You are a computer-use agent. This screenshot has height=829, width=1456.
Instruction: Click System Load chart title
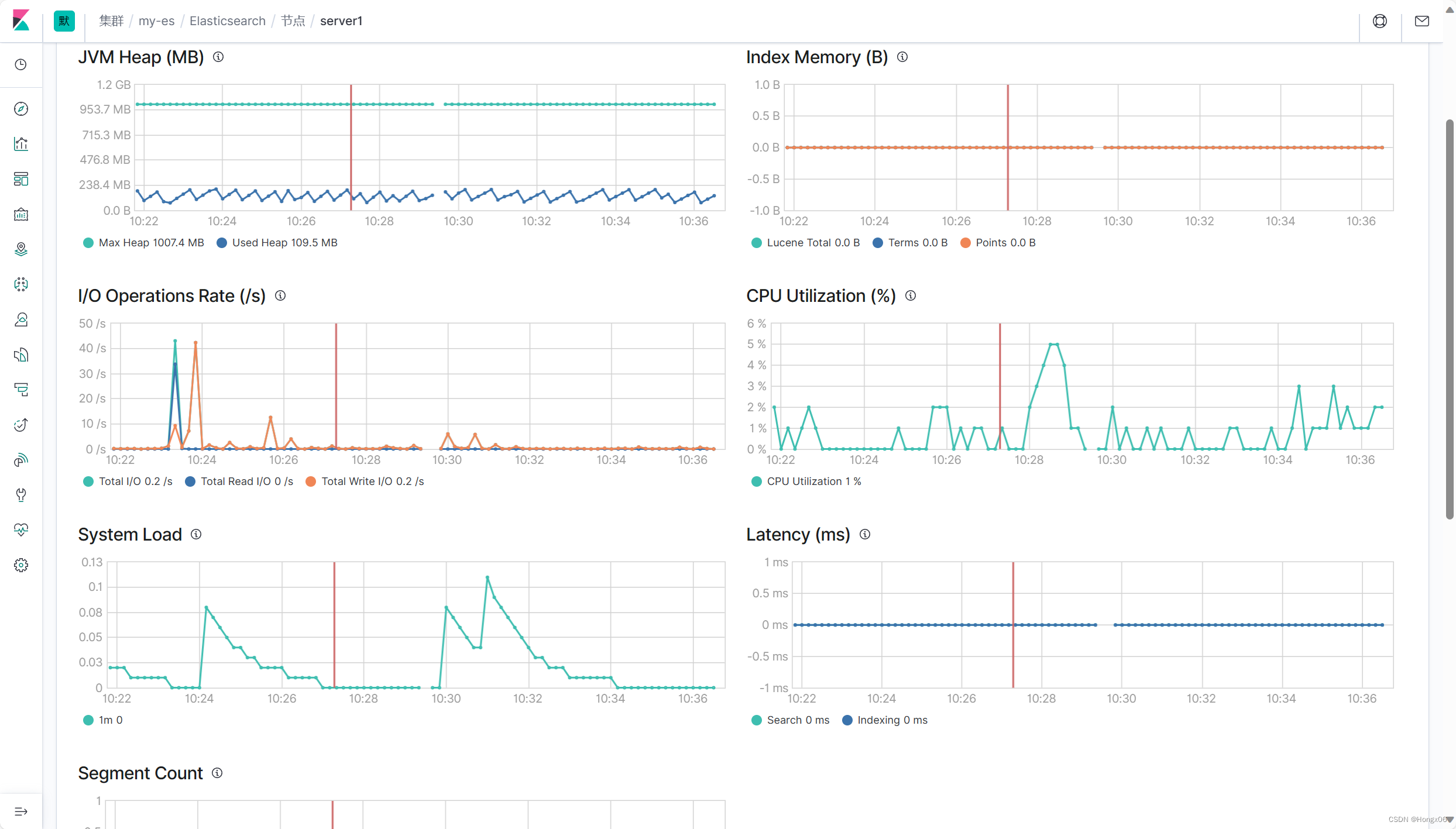[130, 534]
